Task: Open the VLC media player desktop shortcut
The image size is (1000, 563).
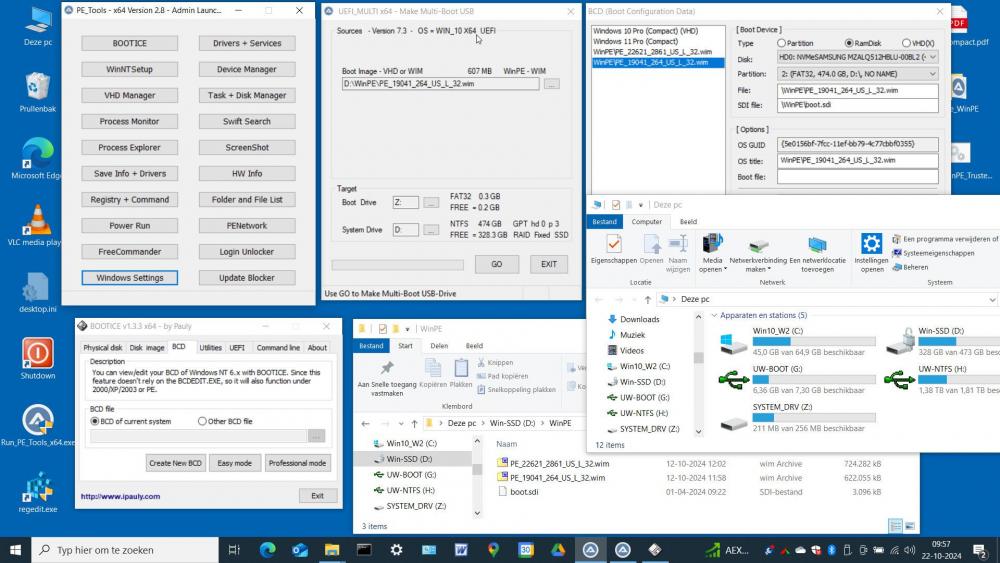Action: [37, 220]
